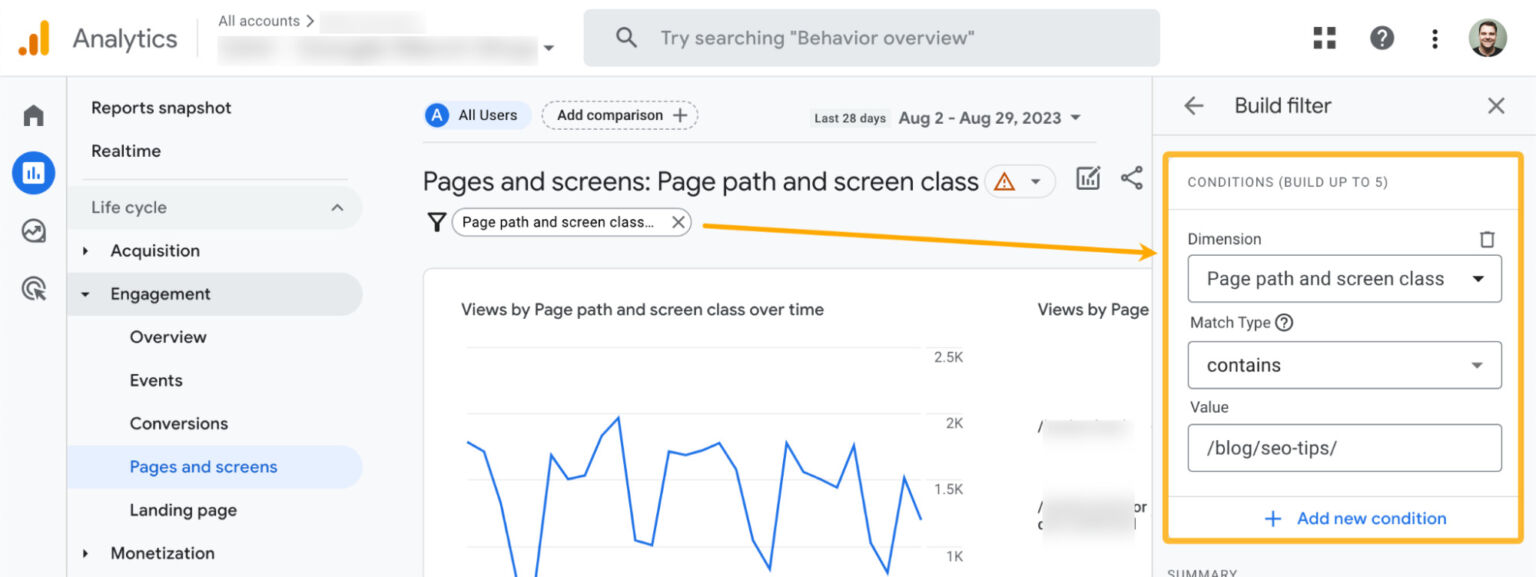Click the back arrow in Build filter panel
The height and width of the screenshot is (577, 1536).
tap(1192, 105)
